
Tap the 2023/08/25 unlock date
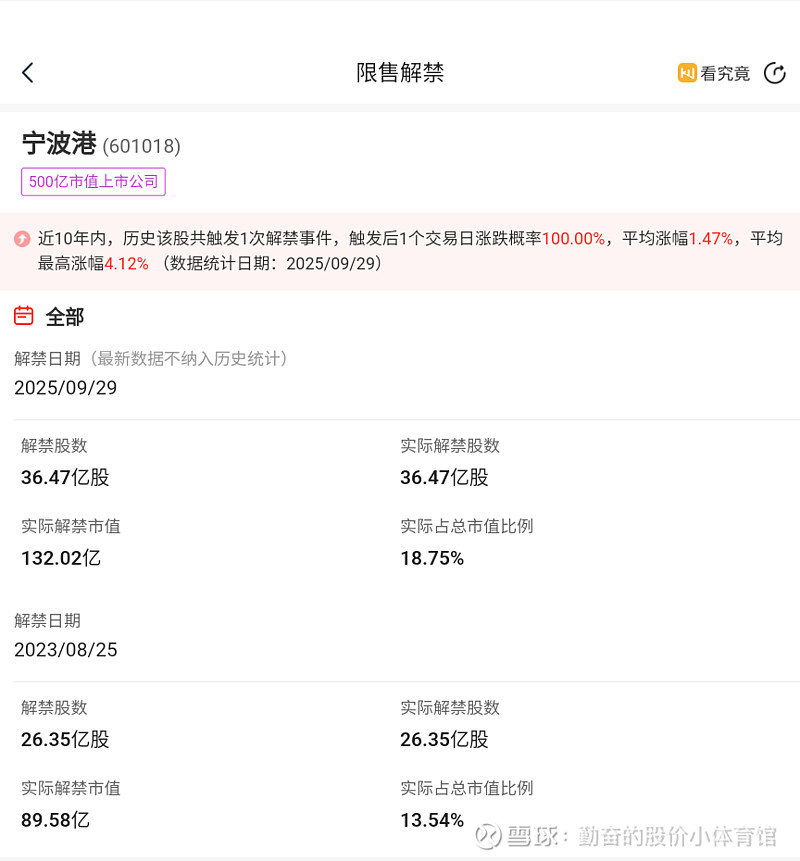[66, 650]
